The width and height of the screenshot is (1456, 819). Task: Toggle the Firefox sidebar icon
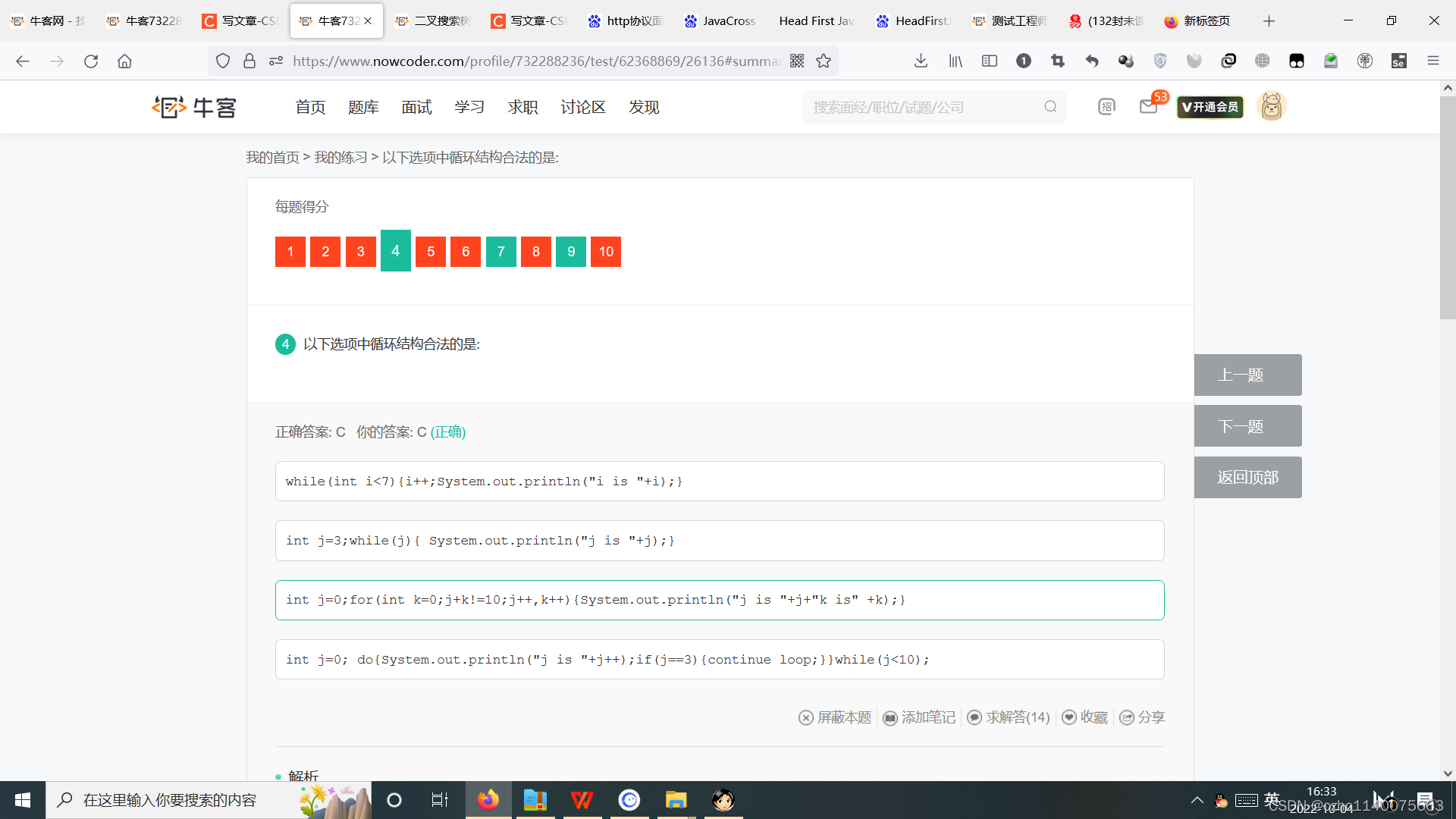point(990,61)
